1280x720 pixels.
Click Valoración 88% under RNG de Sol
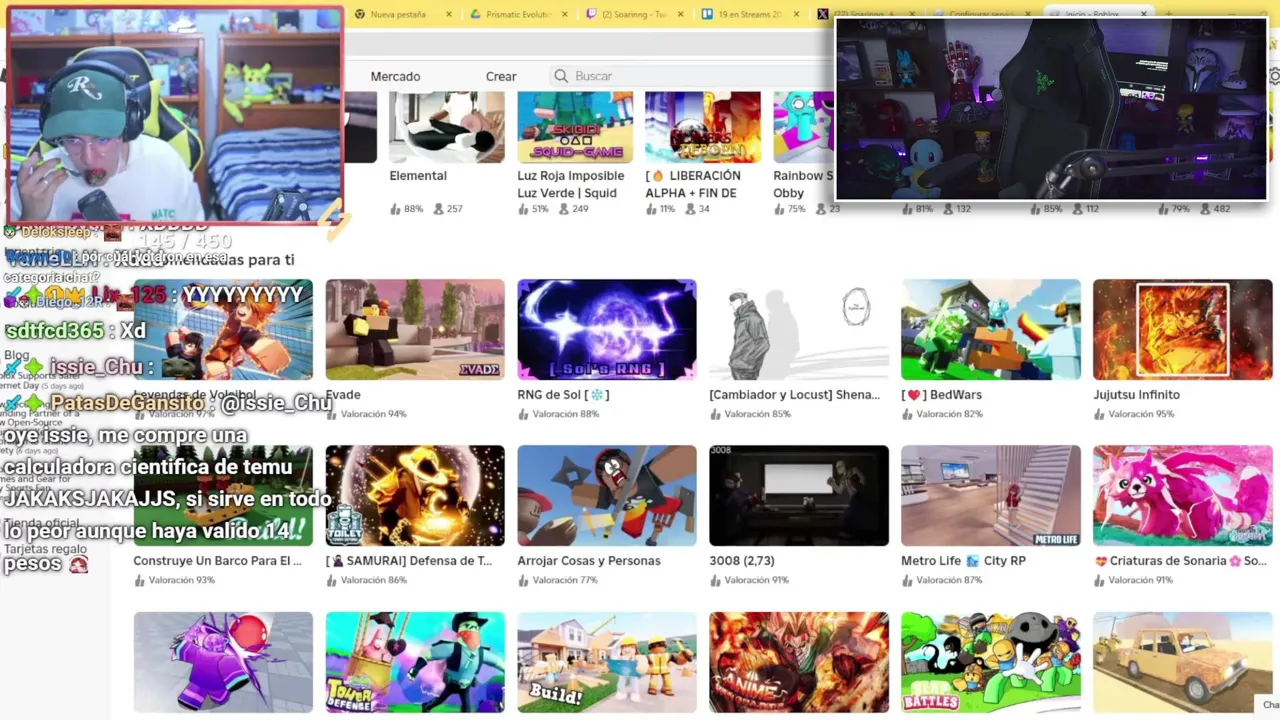[x=565, y=414]
